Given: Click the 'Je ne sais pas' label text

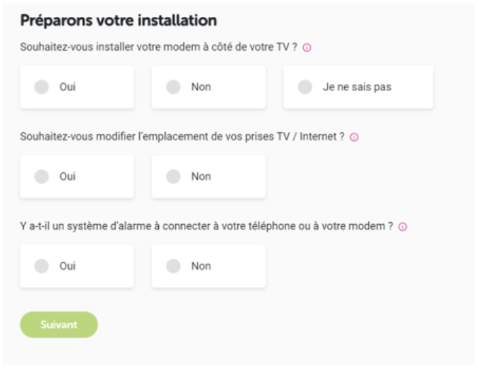Looking at the screenshot, I should pyautogui.click(x=357, y=87).
